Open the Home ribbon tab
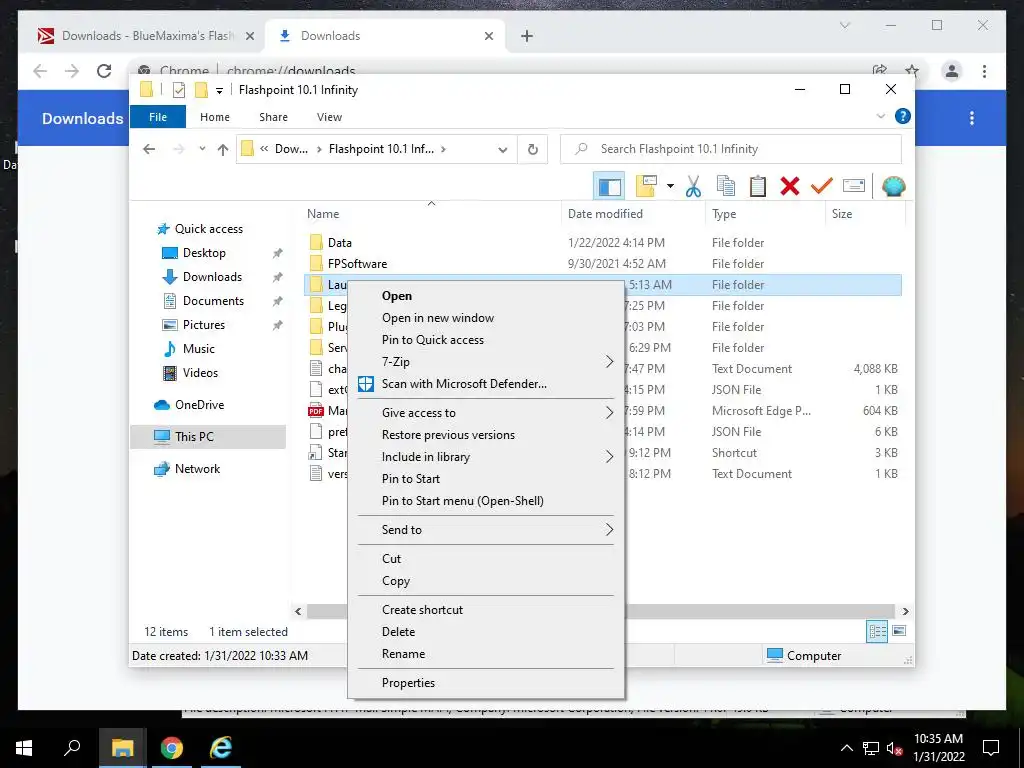The width and height of the screenshot is (1024, 768). 215,117
